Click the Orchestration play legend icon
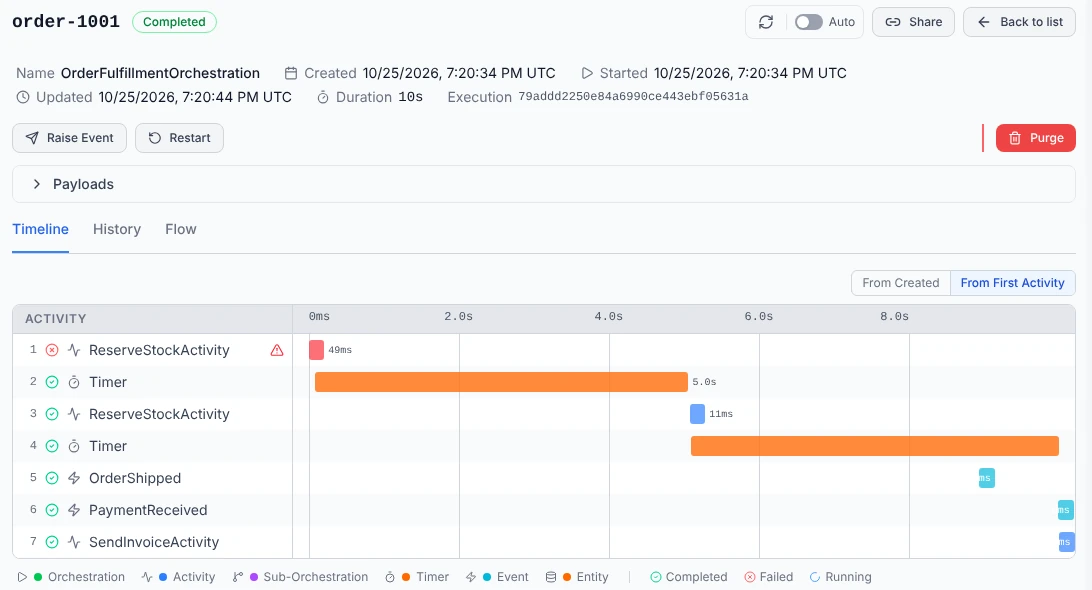 coord(22,577)
